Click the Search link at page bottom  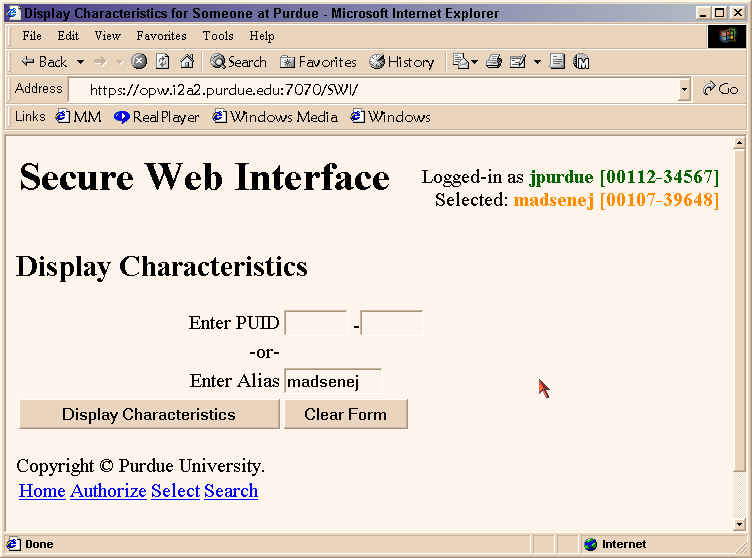(x=231, y=491)
